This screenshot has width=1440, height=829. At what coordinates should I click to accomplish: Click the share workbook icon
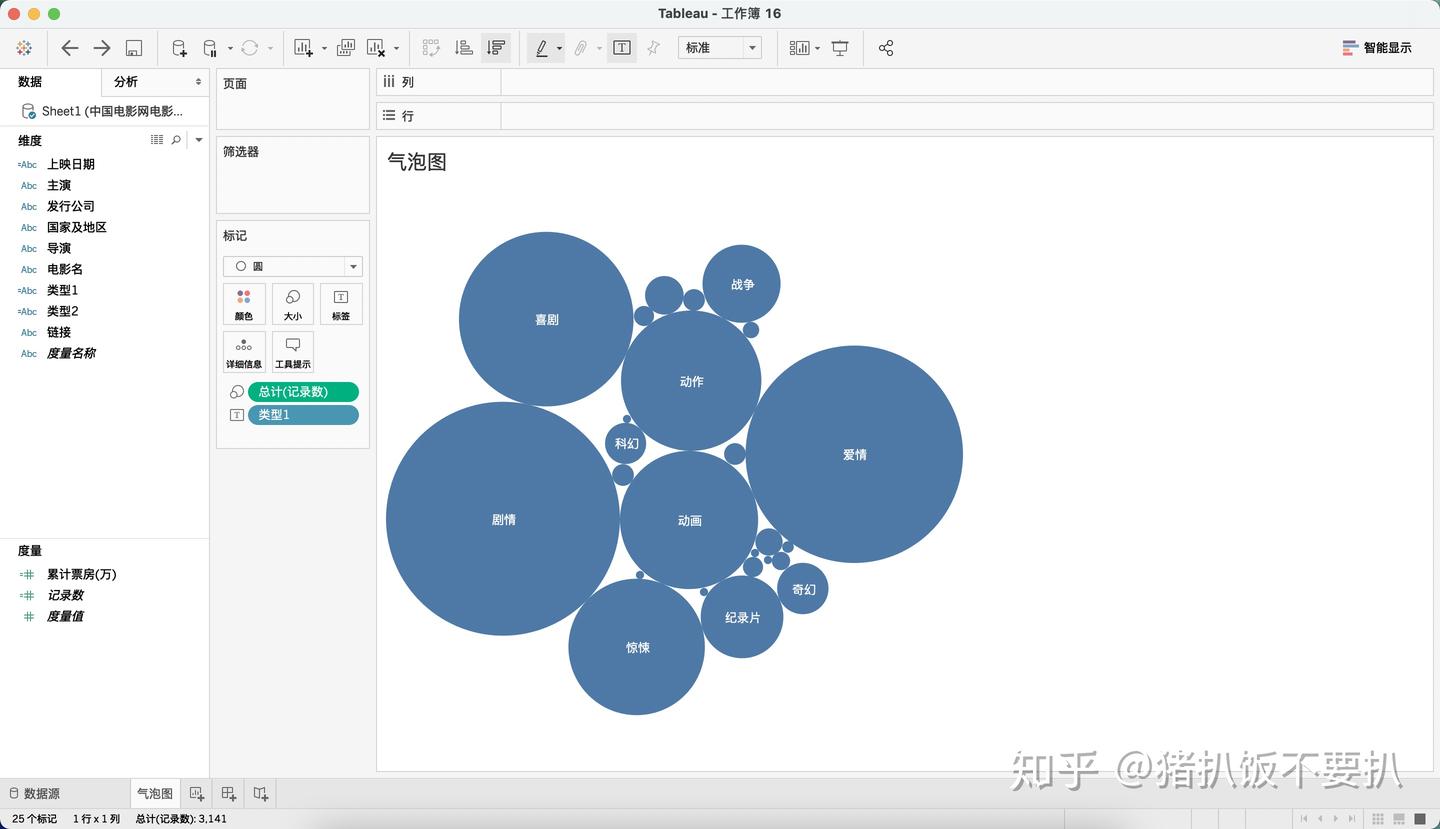pos(886,48)
